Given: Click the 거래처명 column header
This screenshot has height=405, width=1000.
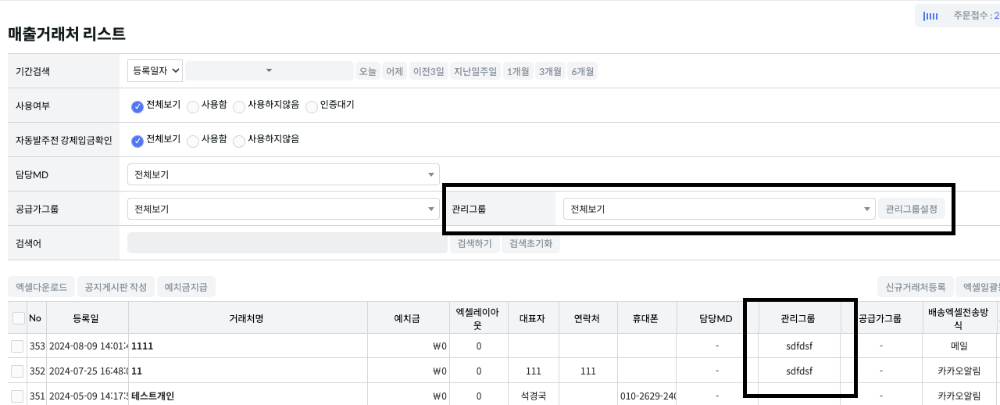Looking at the screenshot, I should [247, 318].
